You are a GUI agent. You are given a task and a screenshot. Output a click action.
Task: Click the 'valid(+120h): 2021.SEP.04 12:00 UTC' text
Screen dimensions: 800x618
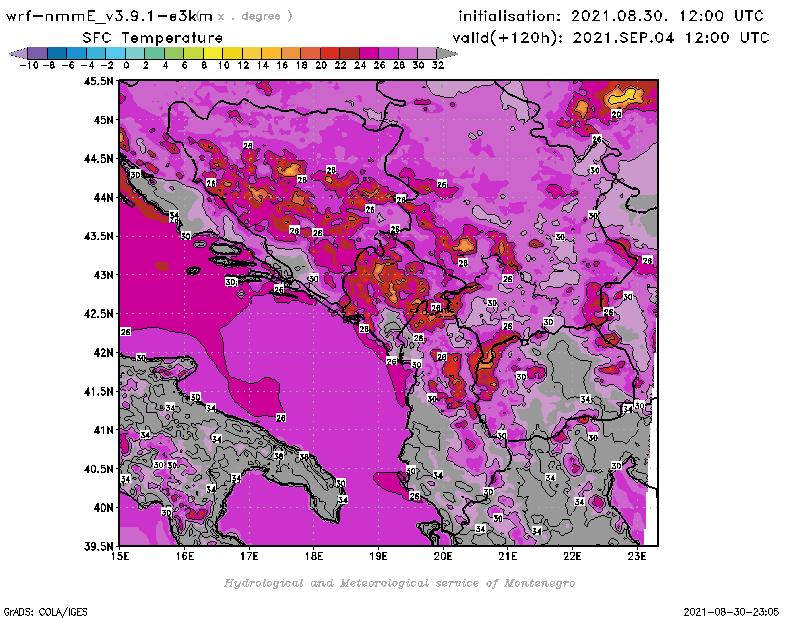(x=610, y=38)
